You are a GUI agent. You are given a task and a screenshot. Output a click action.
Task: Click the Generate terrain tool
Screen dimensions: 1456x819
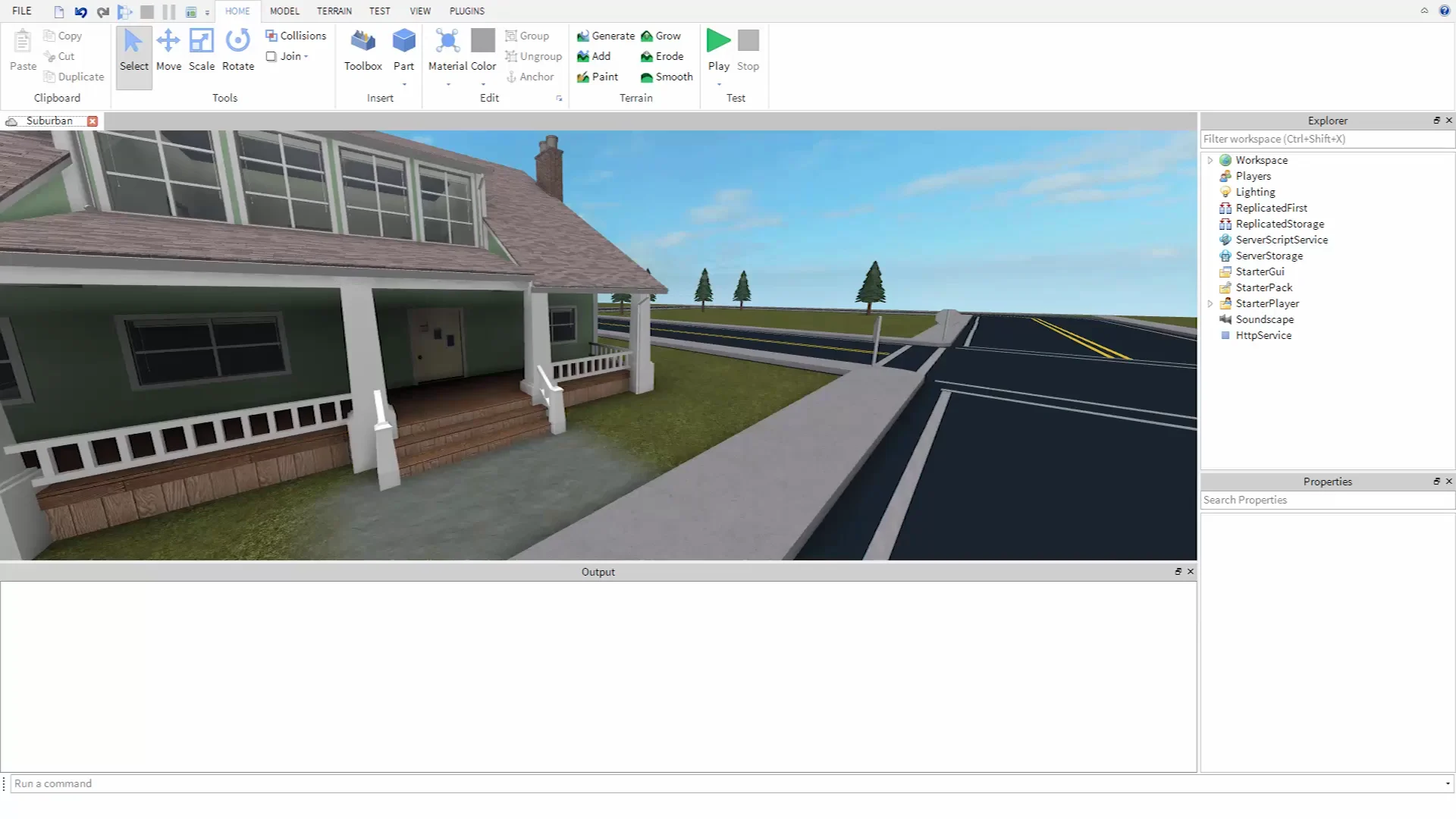[x=605, y=36]
